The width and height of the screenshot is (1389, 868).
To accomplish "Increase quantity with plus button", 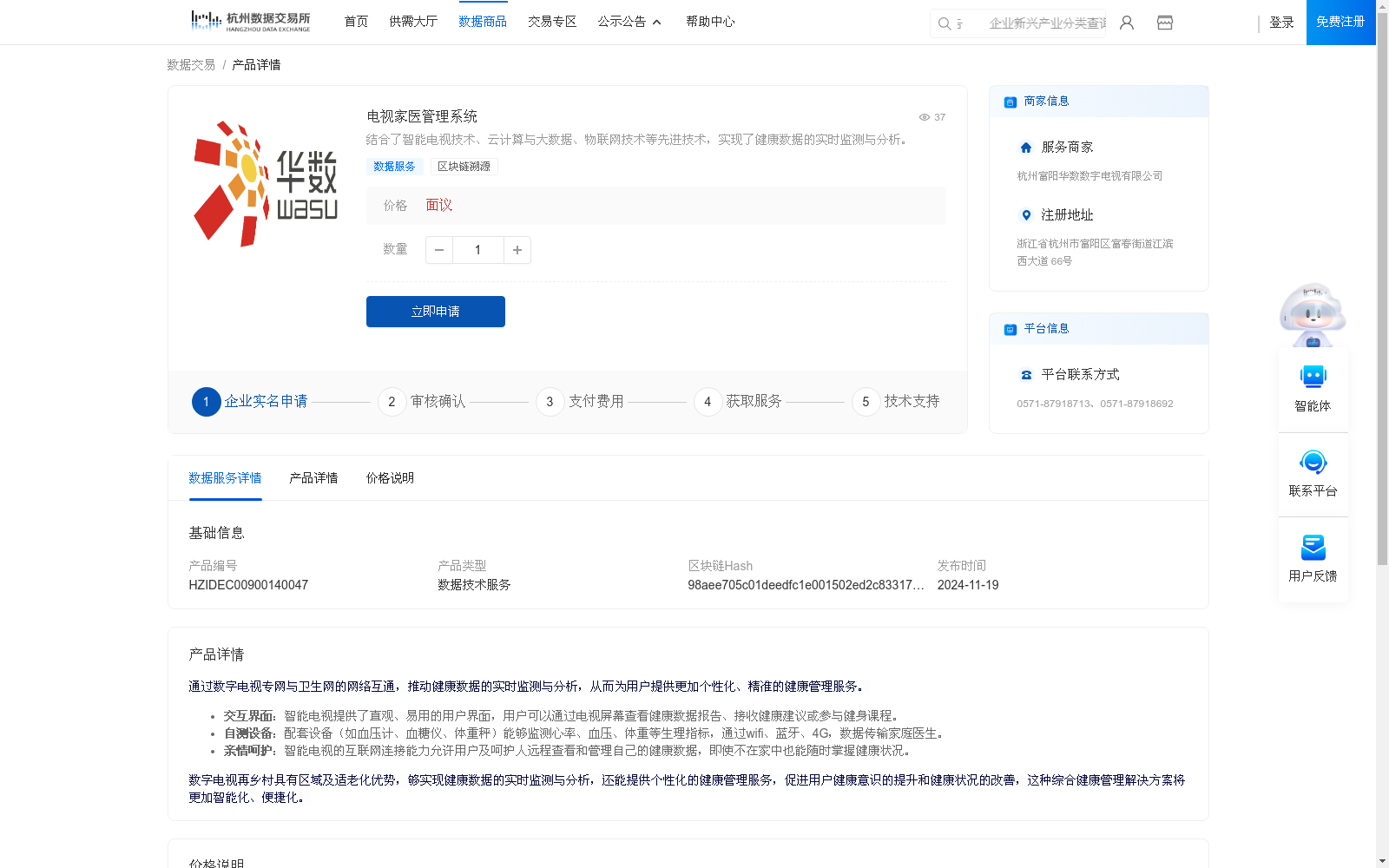I will pos(517,250).
